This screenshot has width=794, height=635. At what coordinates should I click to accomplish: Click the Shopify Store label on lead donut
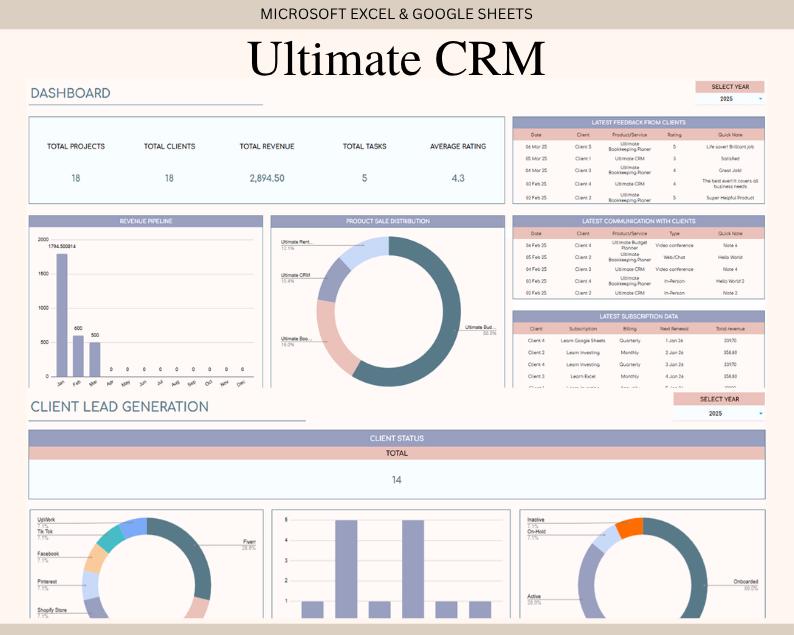(x=52, y=610)
